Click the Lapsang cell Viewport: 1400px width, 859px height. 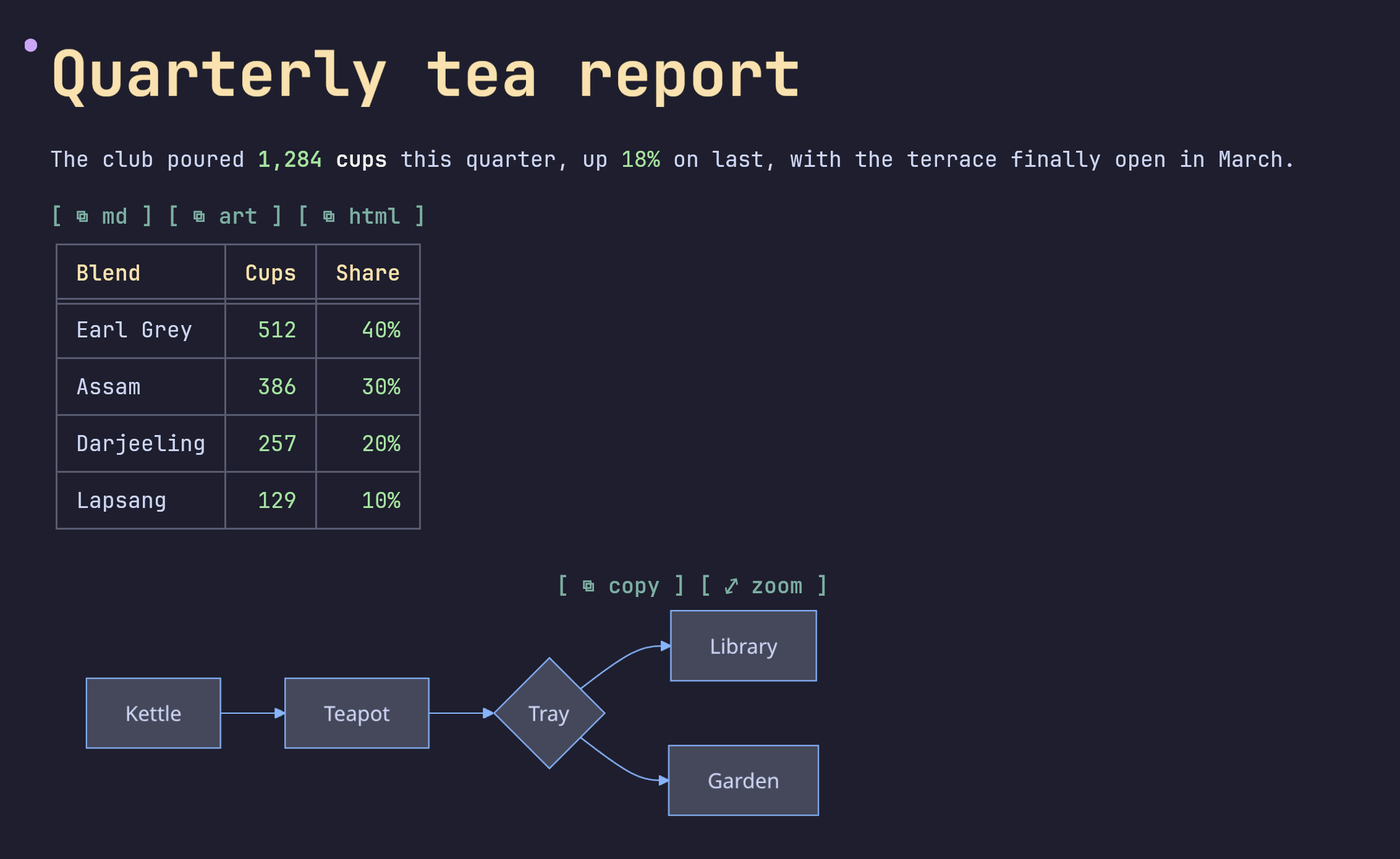coord(141,500)
